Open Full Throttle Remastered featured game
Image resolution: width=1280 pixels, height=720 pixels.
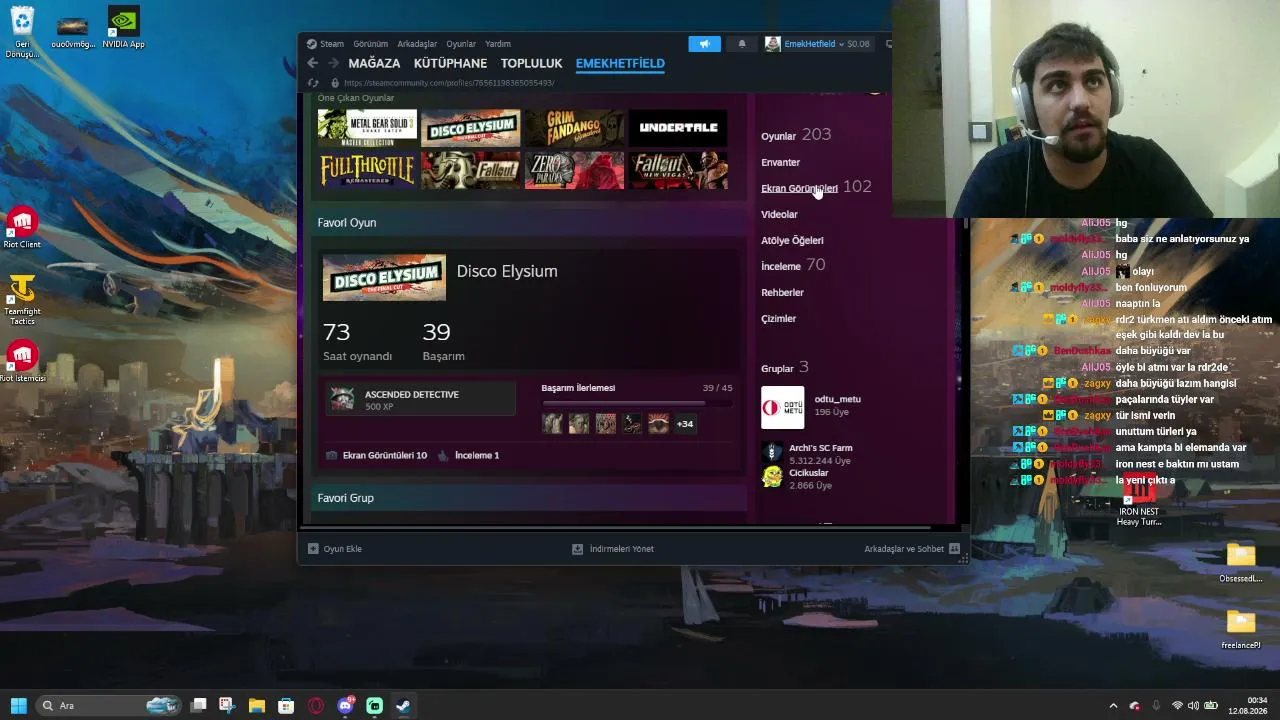click(x=367, y=170)
